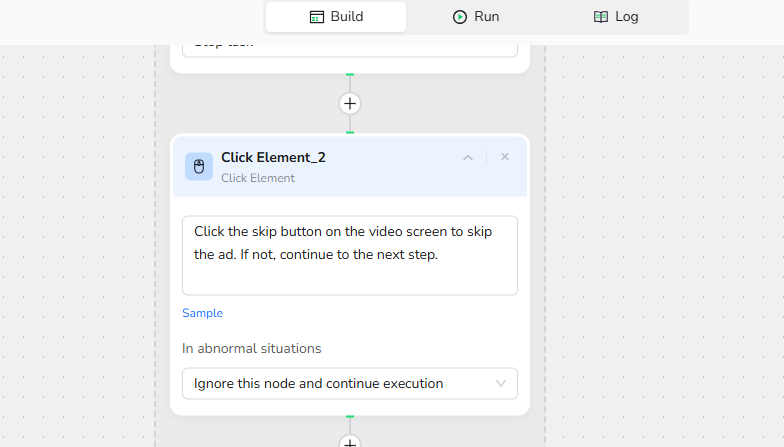This screenshot has width=784, height=447.
Task: Add a node above Click Element_2 using plus
Action: 349,103
